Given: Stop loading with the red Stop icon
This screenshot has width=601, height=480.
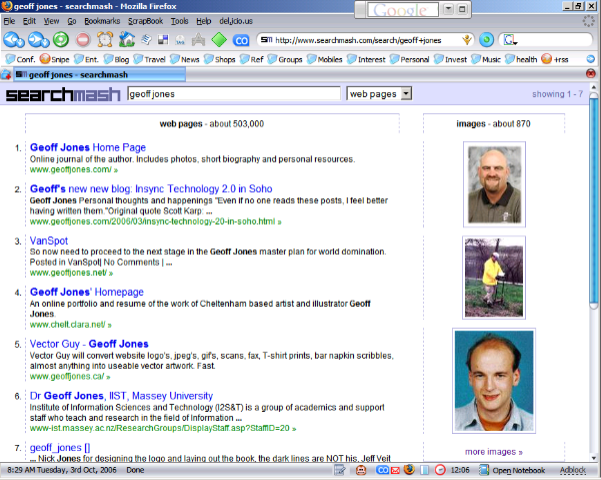Looking at the screenshot, I should (83, 40).
